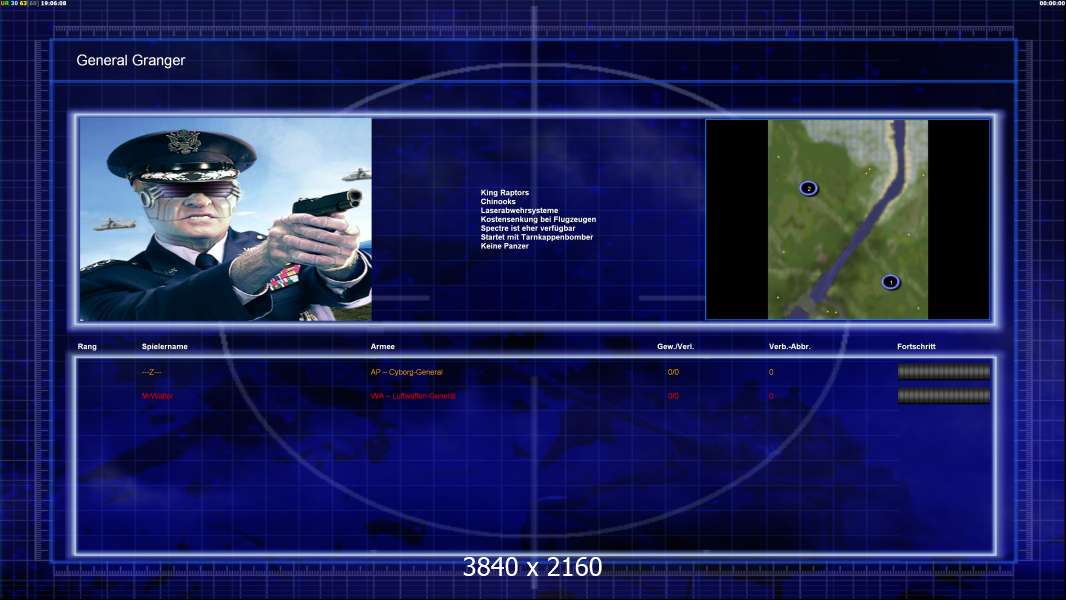Click 'WA – Luftwaffen-General' army cell
The width and height of the screenshot is (1066, 600).
pos(413,396)
